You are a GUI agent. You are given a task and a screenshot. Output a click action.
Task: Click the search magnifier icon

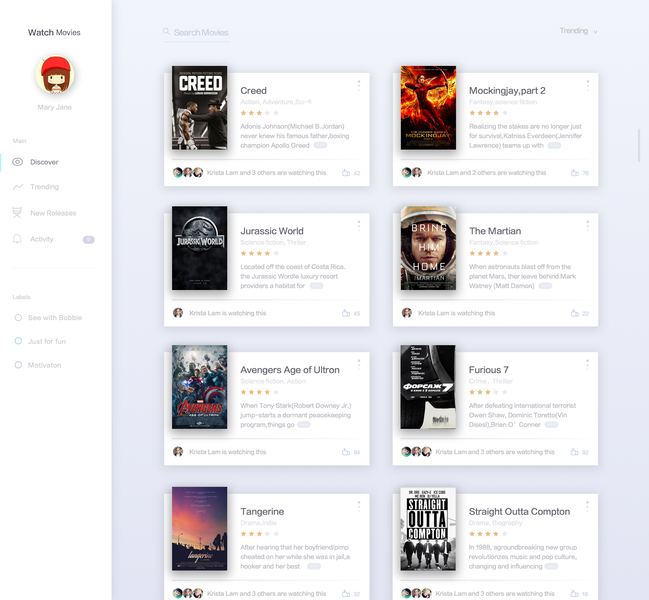pyautogui.click(x=166, y=31)
